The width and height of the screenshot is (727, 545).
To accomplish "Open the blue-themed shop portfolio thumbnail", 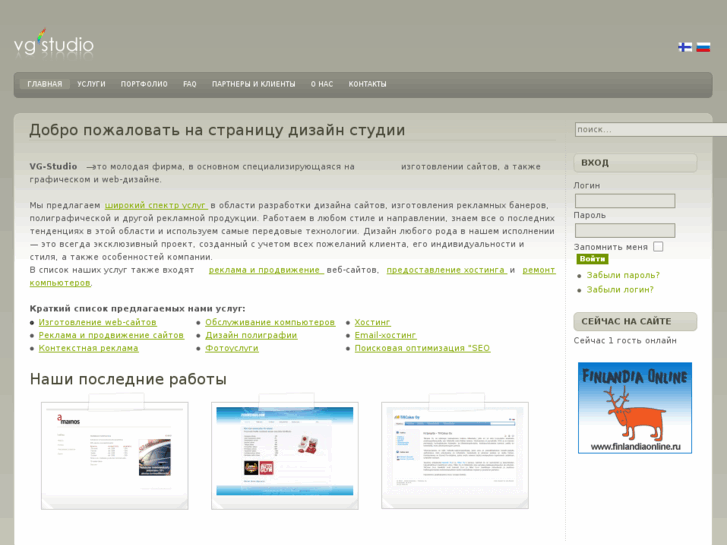I will click(x=285, y=455).
